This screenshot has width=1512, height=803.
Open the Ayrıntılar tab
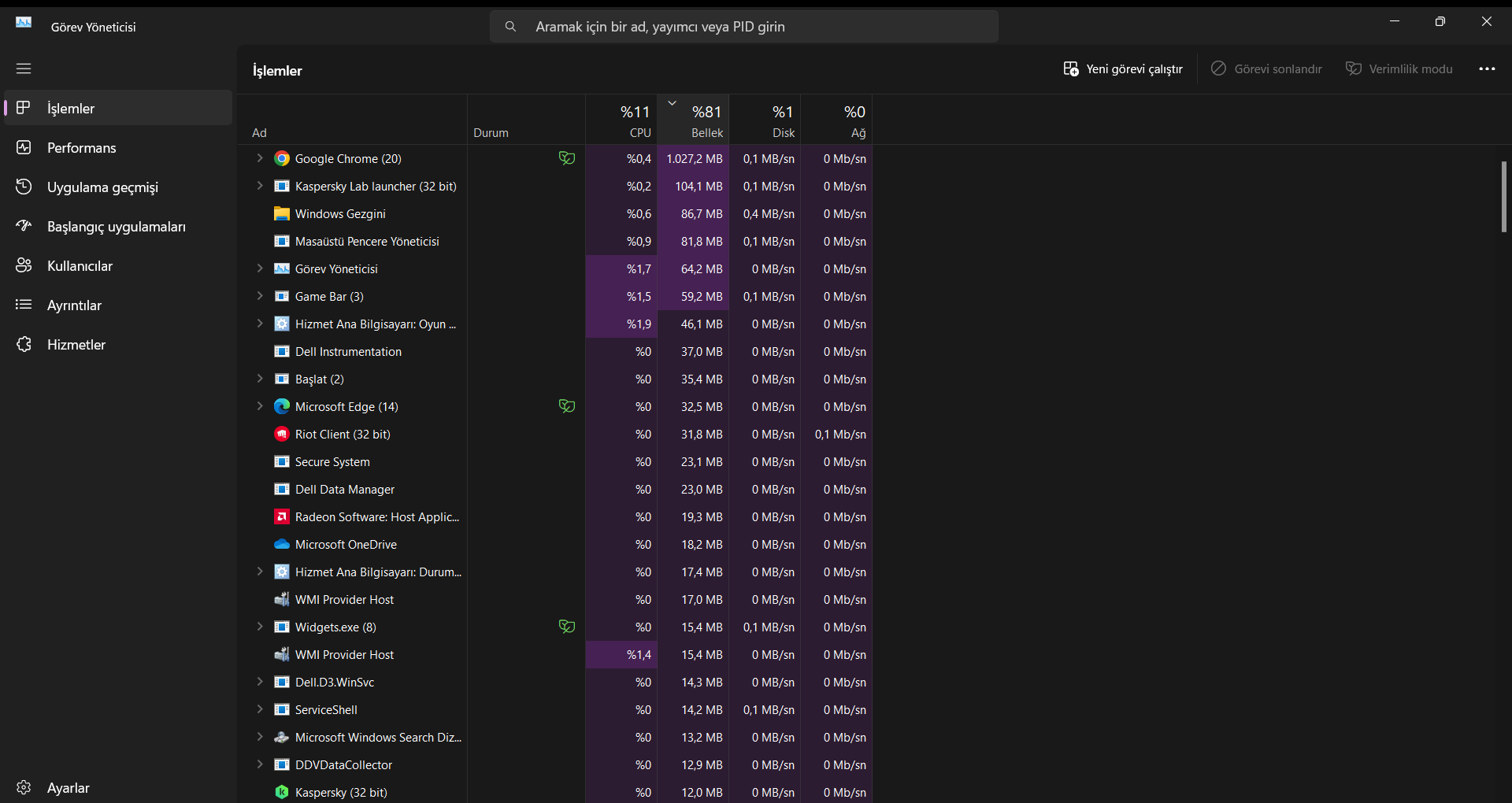pos(118,305)
